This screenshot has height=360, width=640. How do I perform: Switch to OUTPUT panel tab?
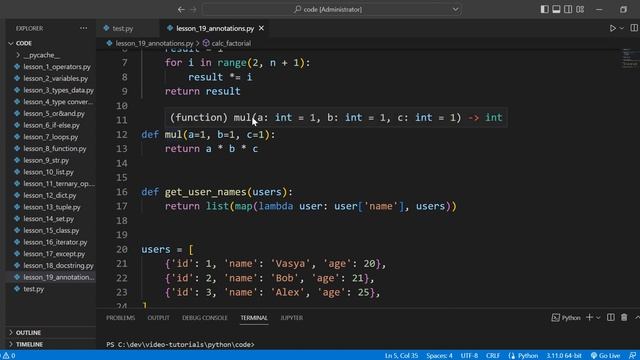pos(158,318)
